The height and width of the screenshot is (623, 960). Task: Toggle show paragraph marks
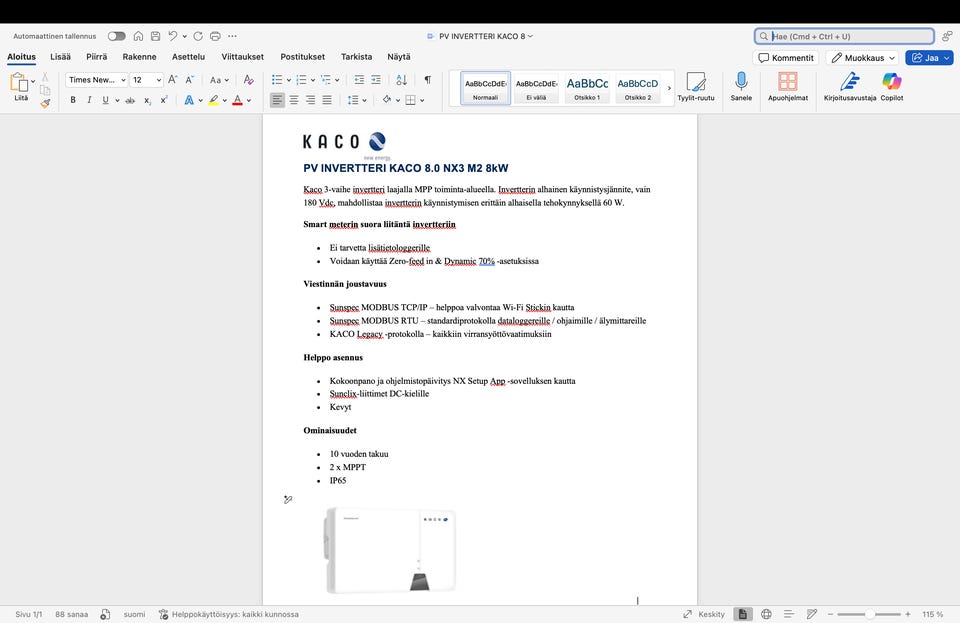pos(427,80)
